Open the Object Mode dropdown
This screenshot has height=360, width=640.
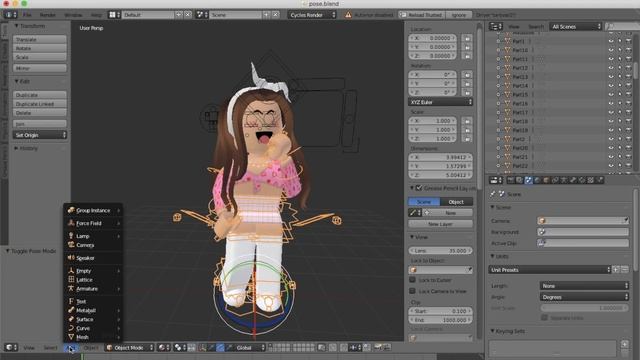pyautogui.click(x=130, y=347)
